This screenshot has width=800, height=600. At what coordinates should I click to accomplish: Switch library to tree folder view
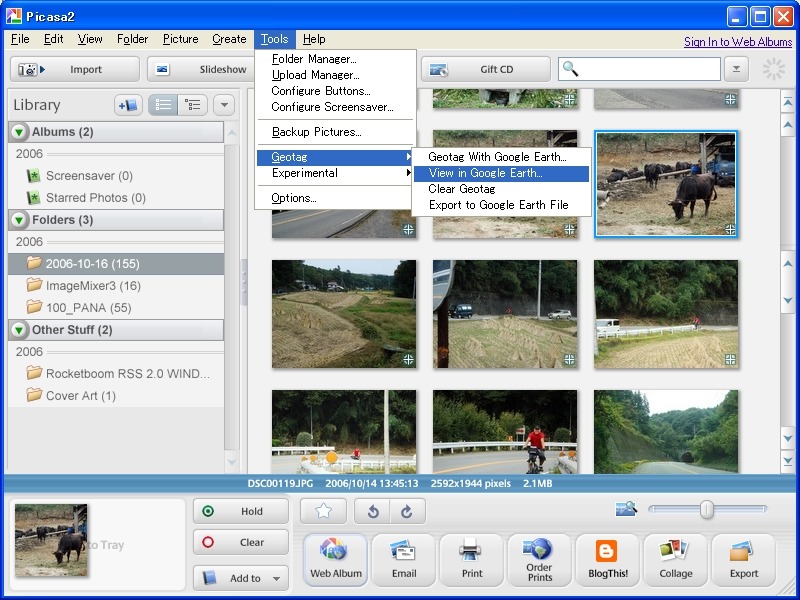[x=192, y=105]
